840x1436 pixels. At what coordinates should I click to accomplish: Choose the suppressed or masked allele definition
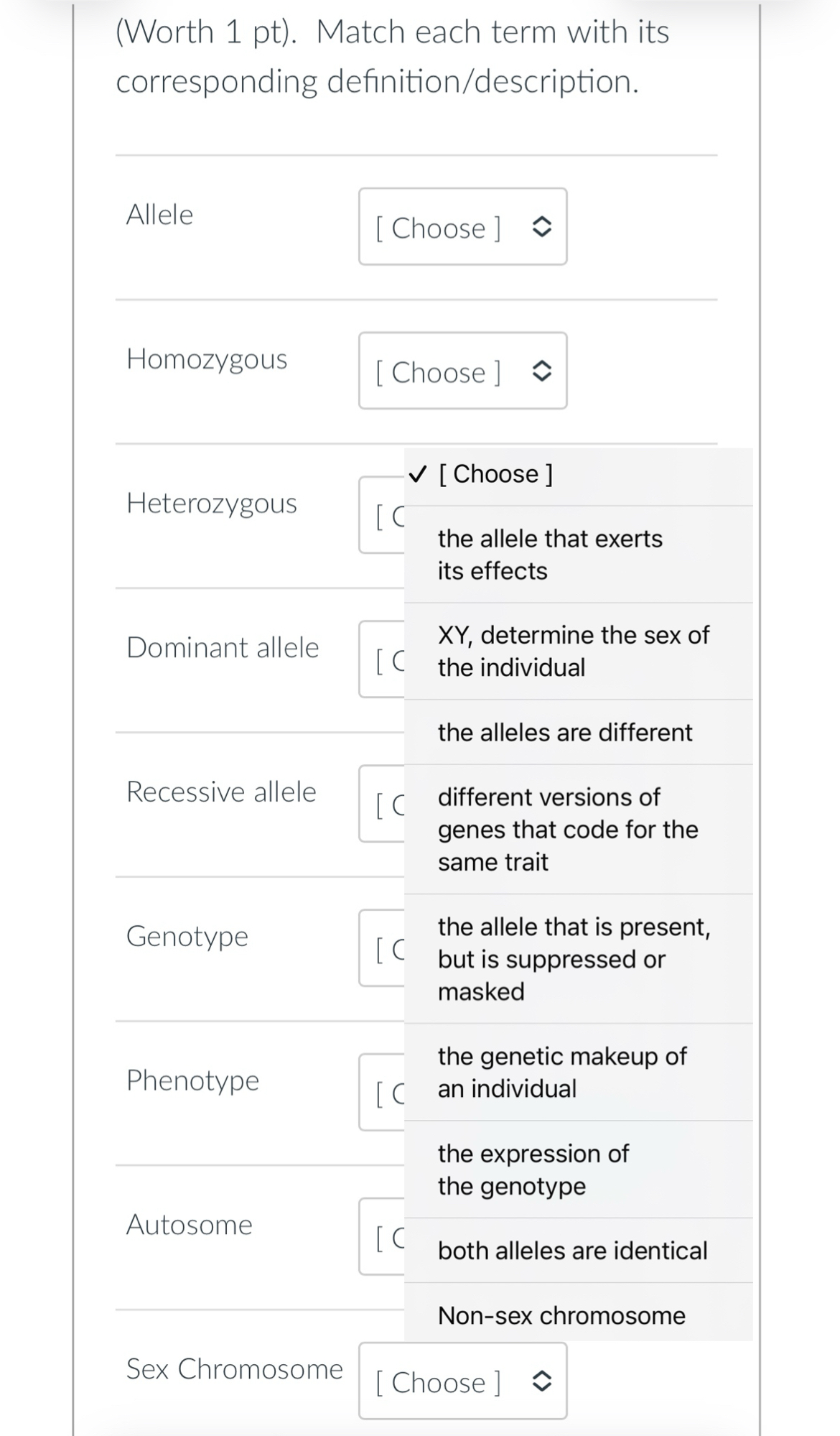coord(574,958)
